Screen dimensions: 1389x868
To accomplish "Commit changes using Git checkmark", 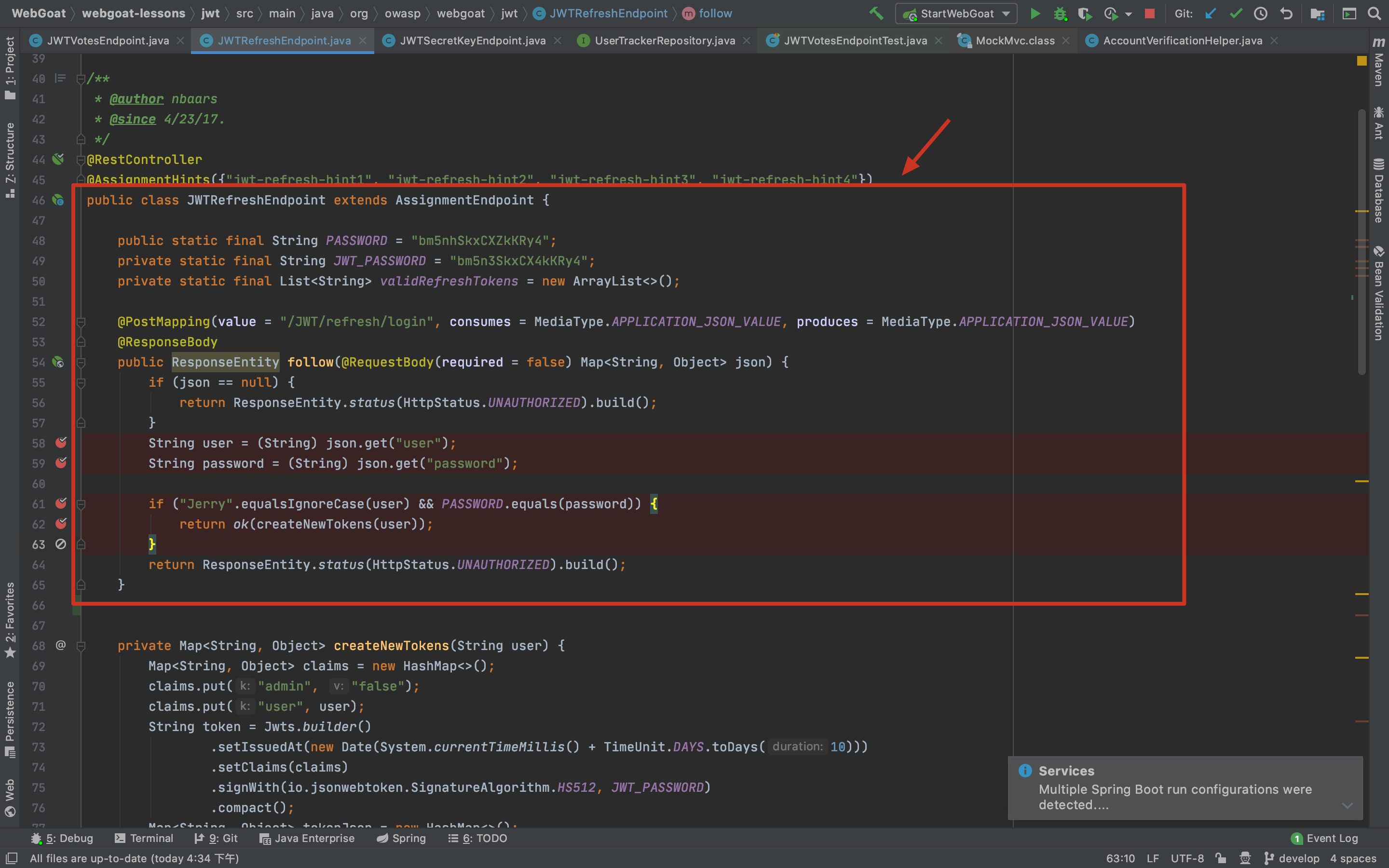I will (x=1235, y=13).
